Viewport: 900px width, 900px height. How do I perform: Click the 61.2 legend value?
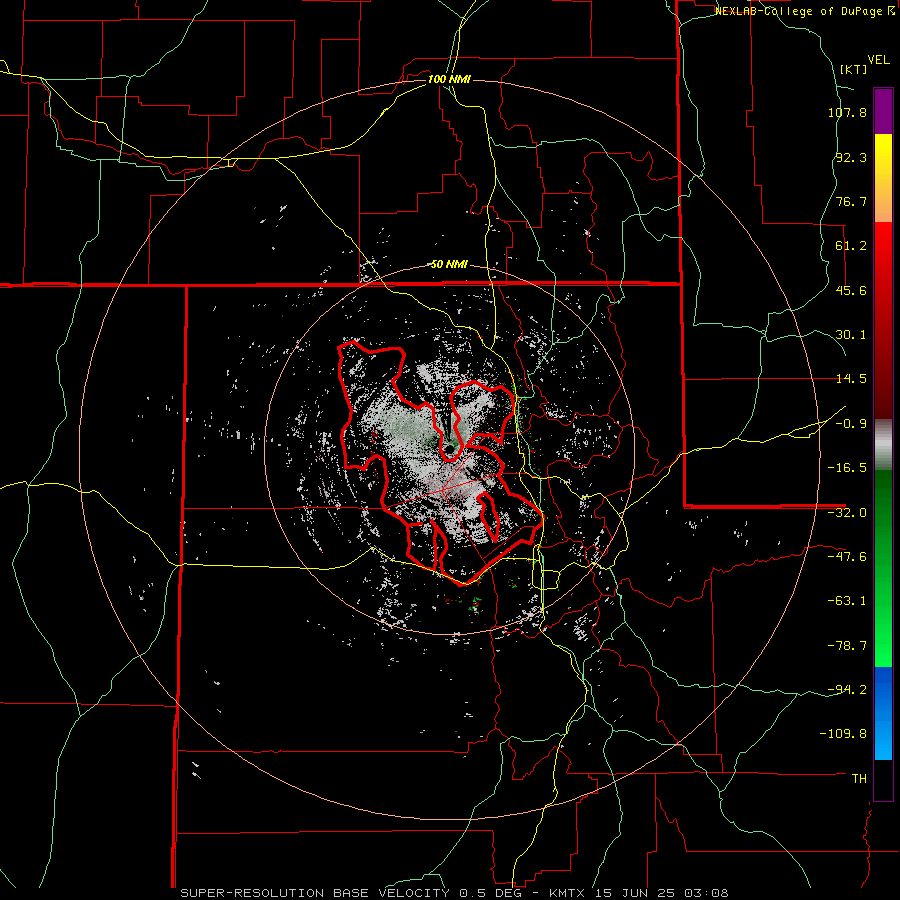(x=851, y=246)
